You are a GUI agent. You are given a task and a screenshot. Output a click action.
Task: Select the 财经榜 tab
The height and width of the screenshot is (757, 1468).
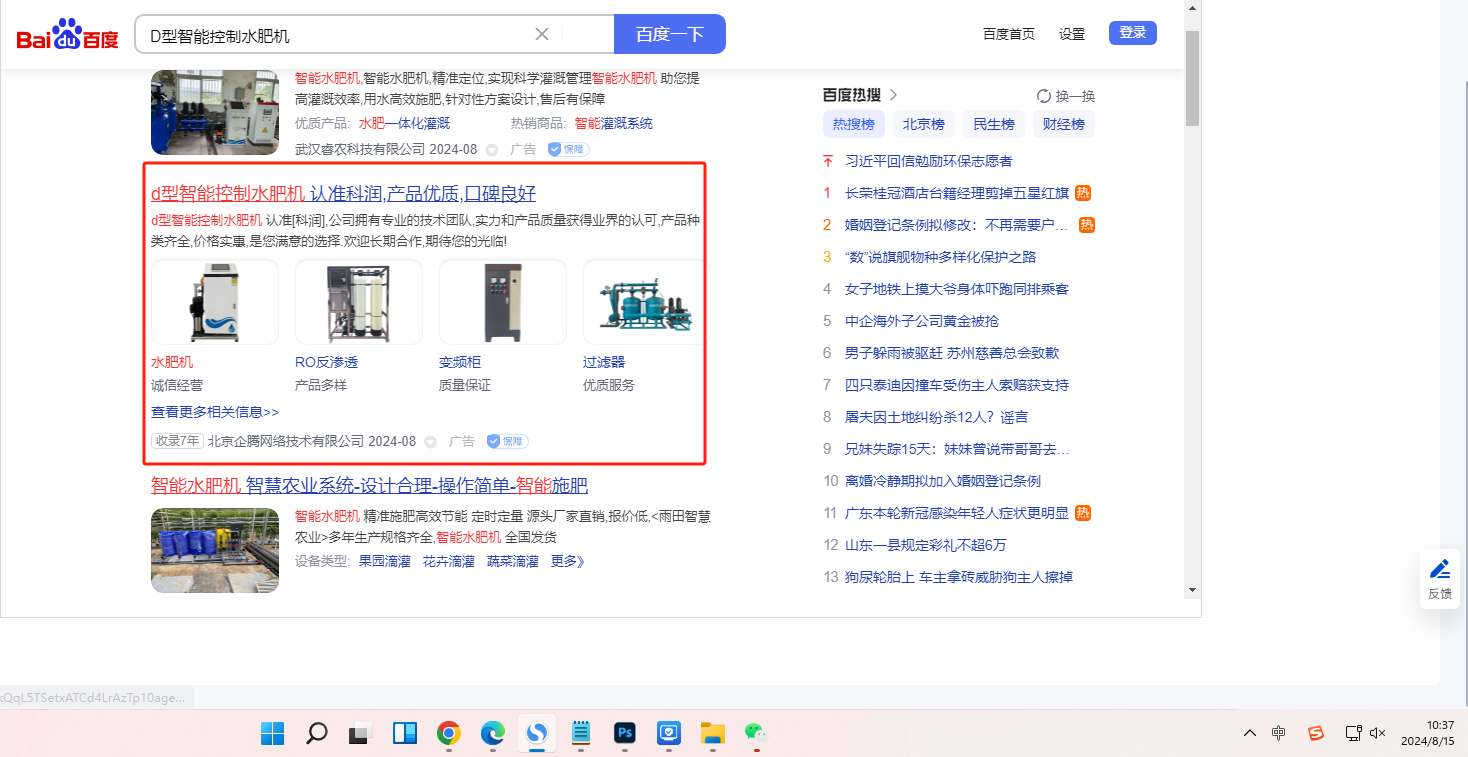click(x=1063, y=124)
